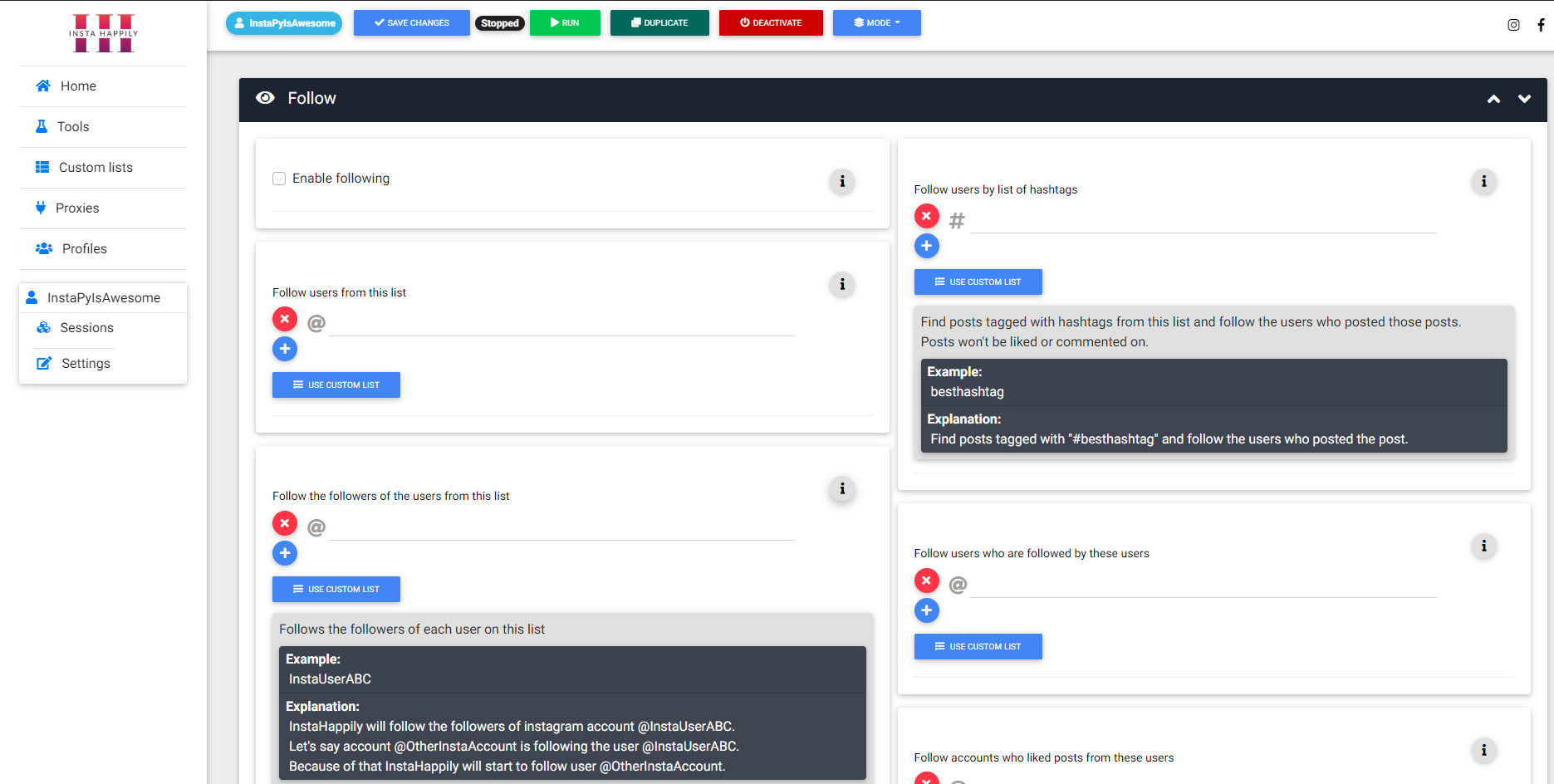Add entry to Follow users from this list

[285, 349]
